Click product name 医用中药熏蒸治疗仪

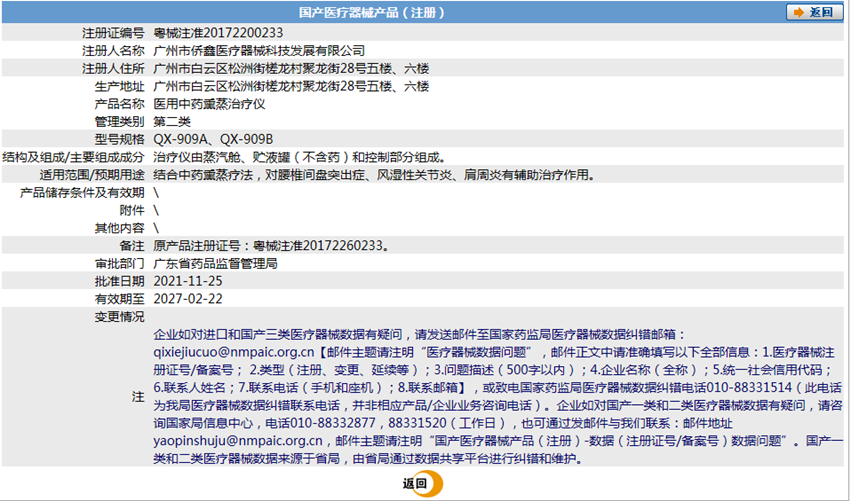tap(209, 104)
